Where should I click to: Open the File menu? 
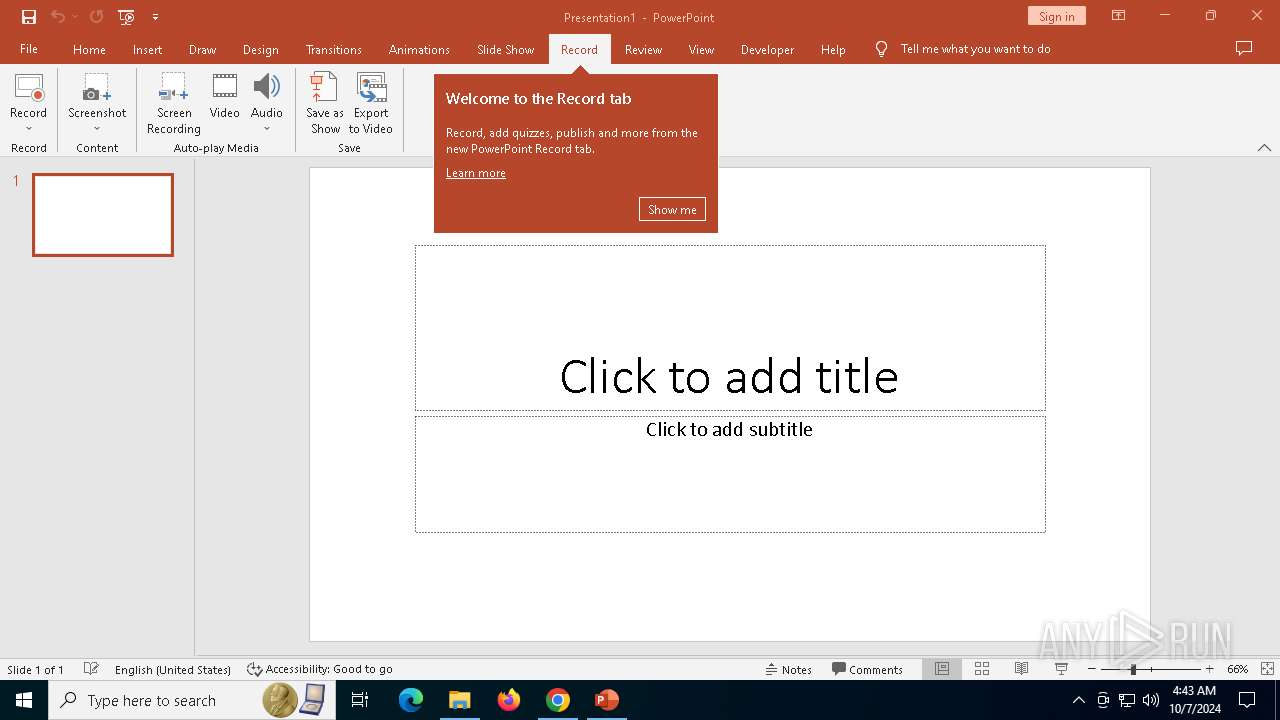[29, 49]
